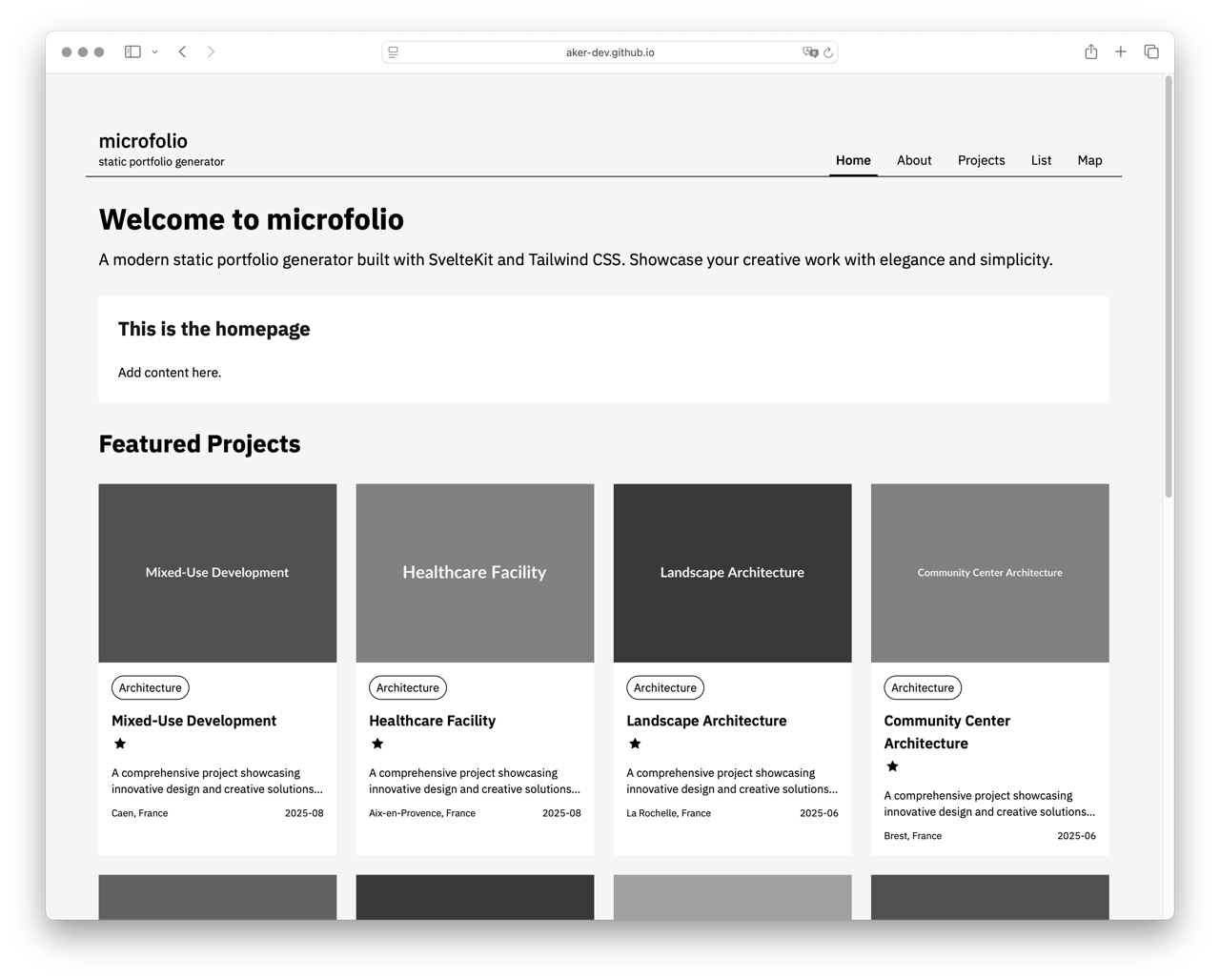This screenshot has width=1220, height=980.
Task: Click the La Rochelle, France location text
Action: tap(668, 813)
